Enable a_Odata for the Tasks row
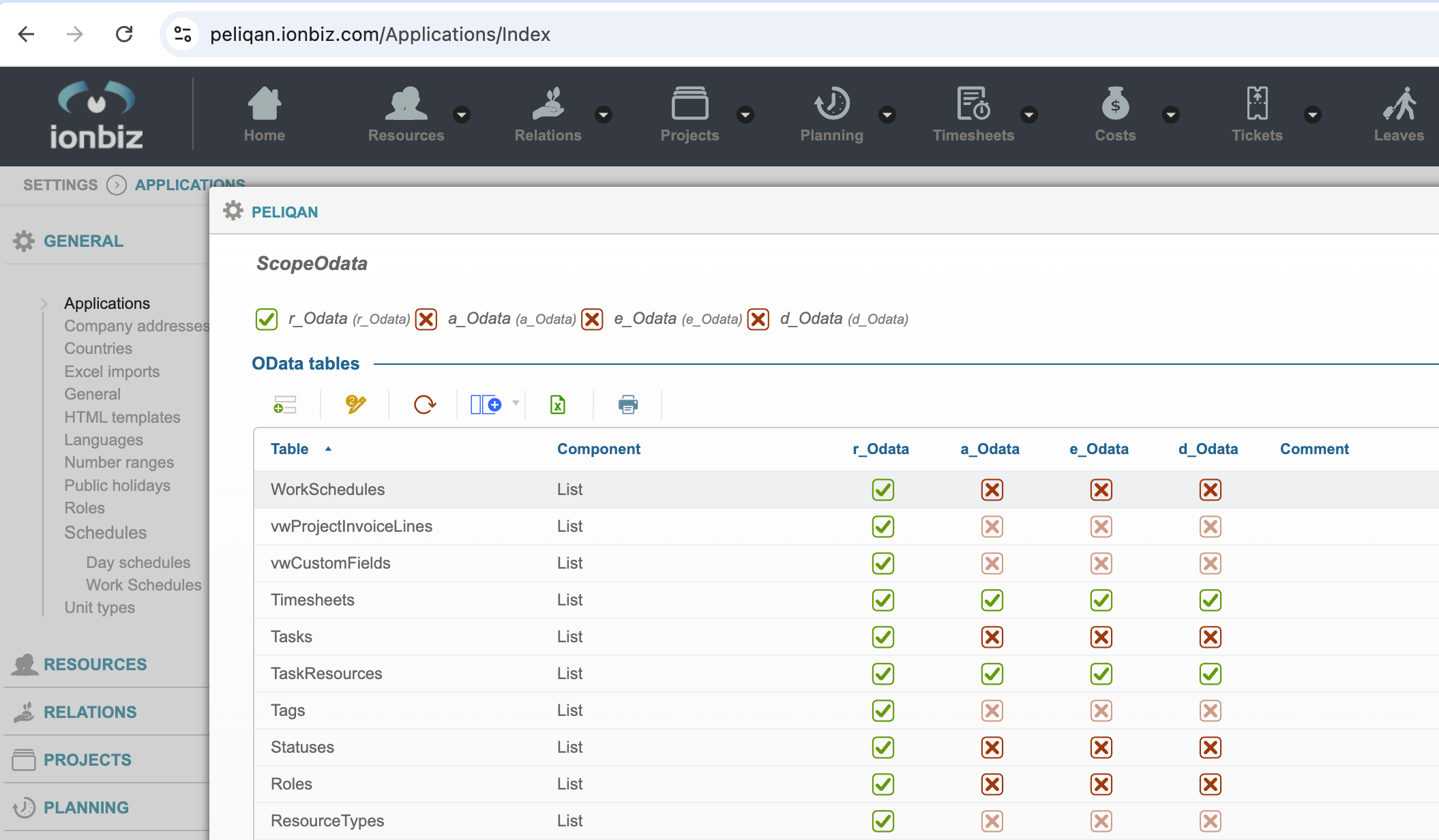 (992, 637)
